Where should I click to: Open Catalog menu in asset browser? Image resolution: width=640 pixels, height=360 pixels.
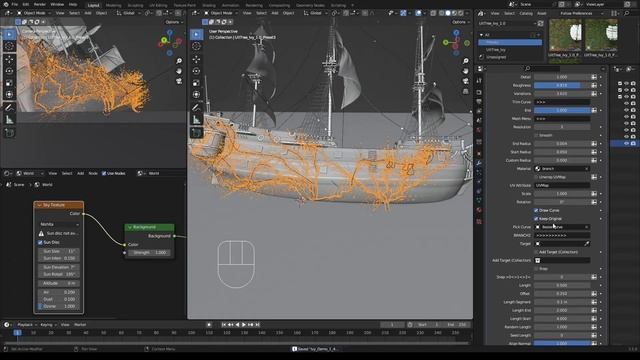pyautogui.click(x=526, y=13)
